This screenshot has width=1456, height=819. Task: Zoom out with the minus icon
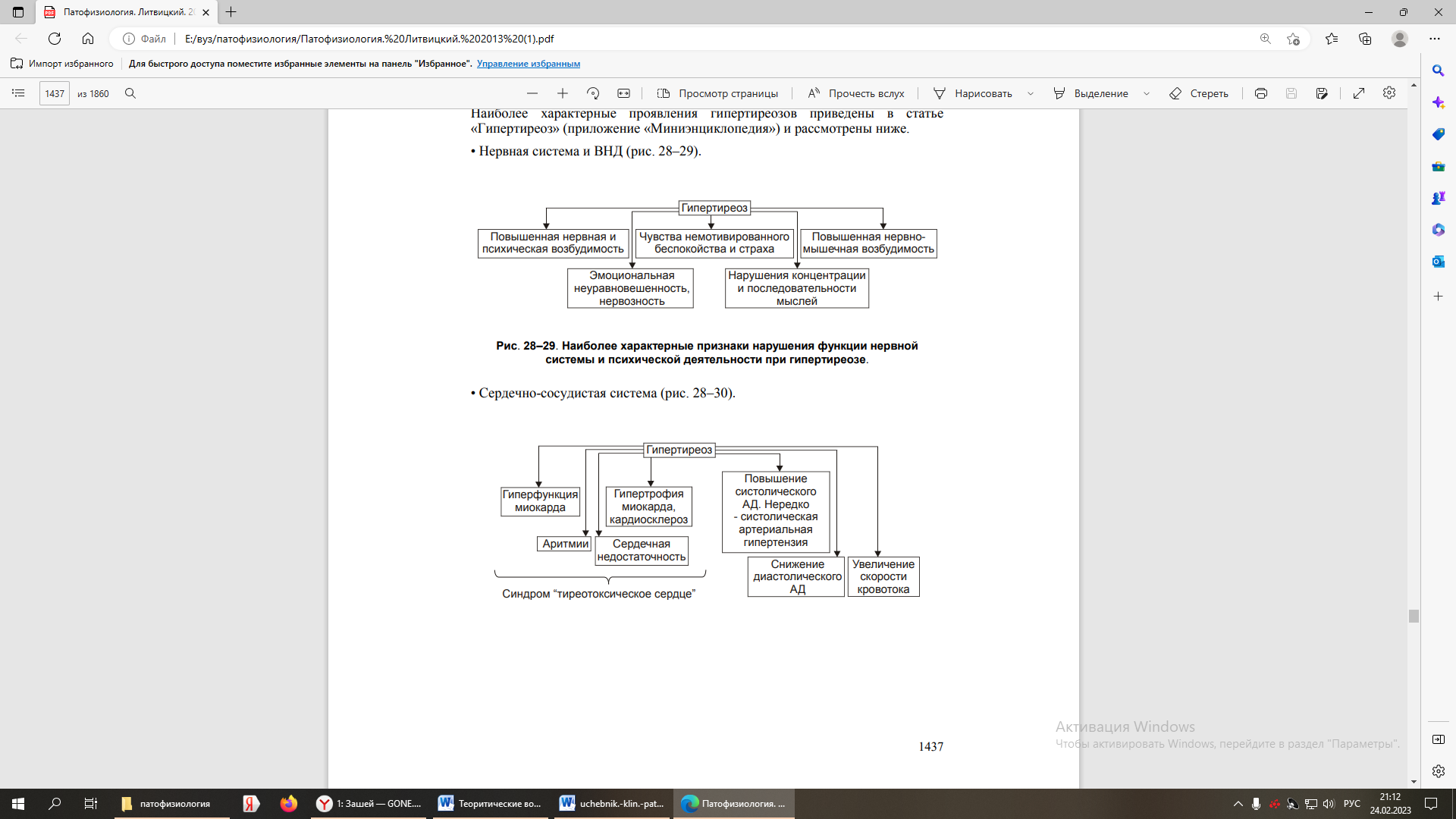coord(532,93)
